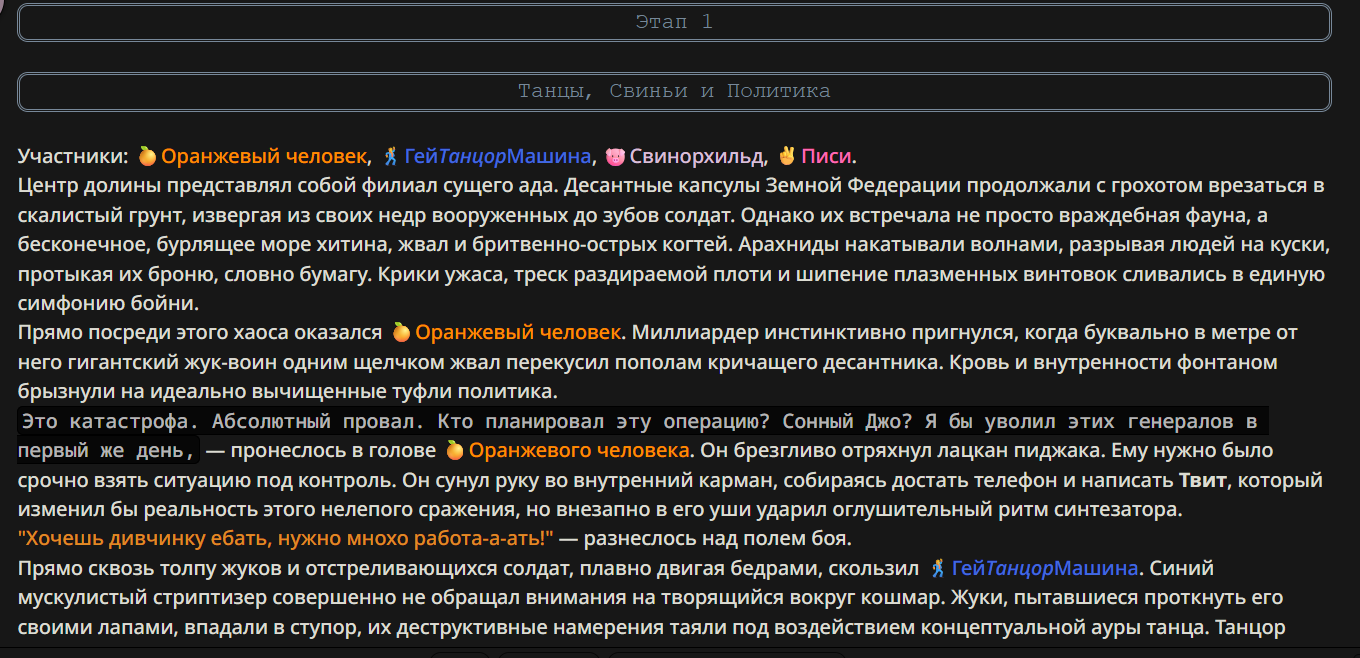Click the orange emoji before 'Оранжевый человек. Миллиардер'
1360x658 pixels.
401,332
